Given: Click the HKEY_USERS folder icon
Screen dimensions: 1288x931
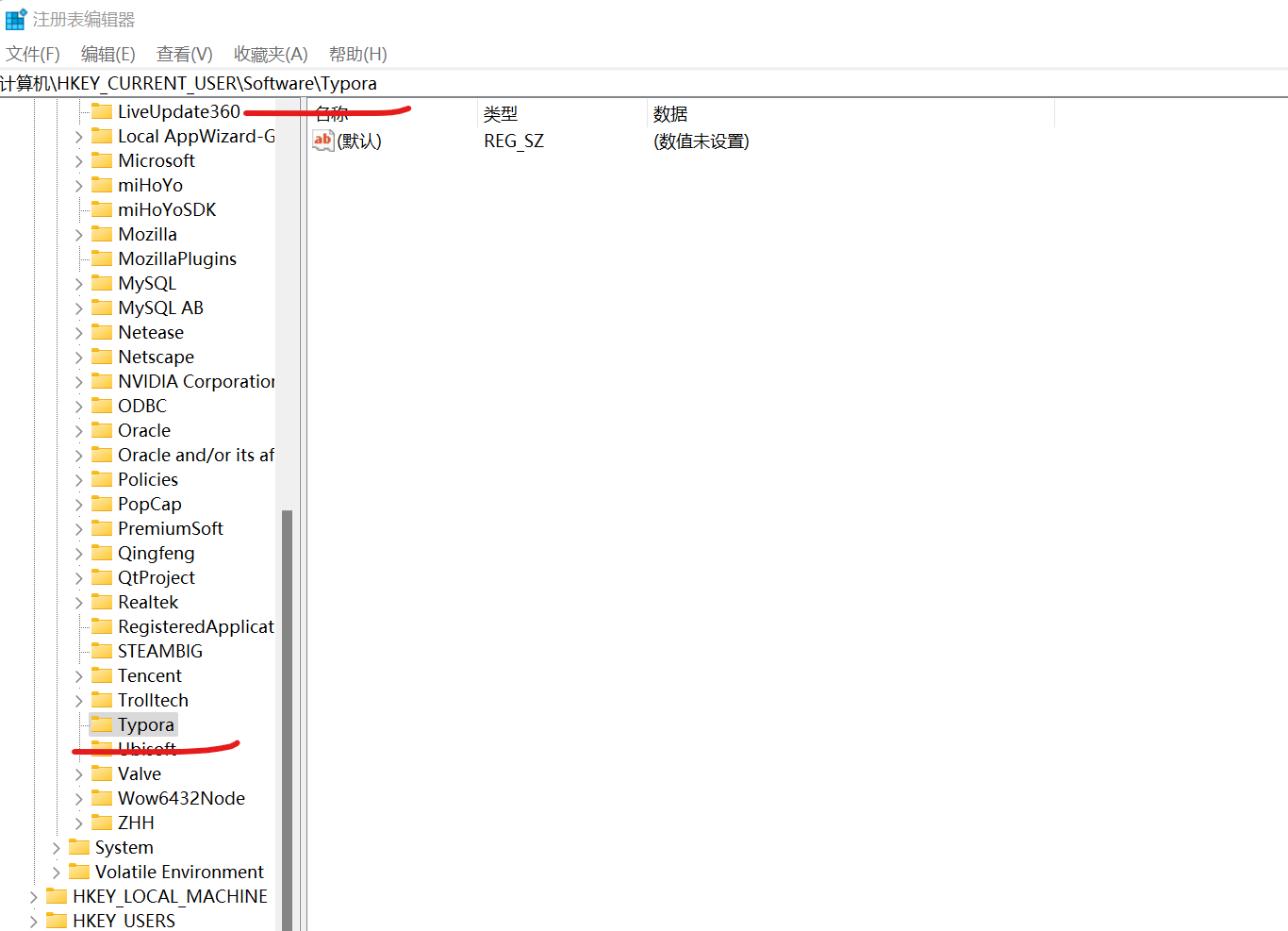Looking at the screenshot, I should (x=57, y=921).
